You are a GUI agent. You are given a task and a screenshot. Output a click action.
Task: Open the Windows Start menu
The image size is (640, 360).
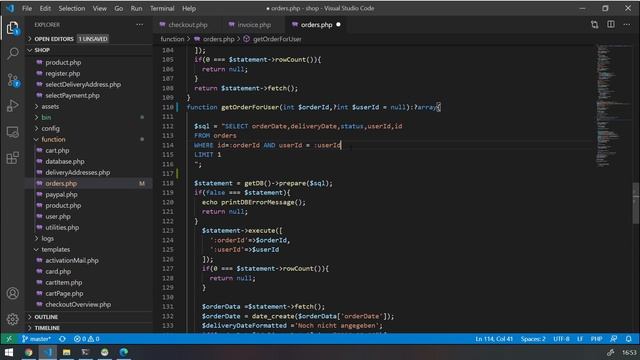click(9, 352)
